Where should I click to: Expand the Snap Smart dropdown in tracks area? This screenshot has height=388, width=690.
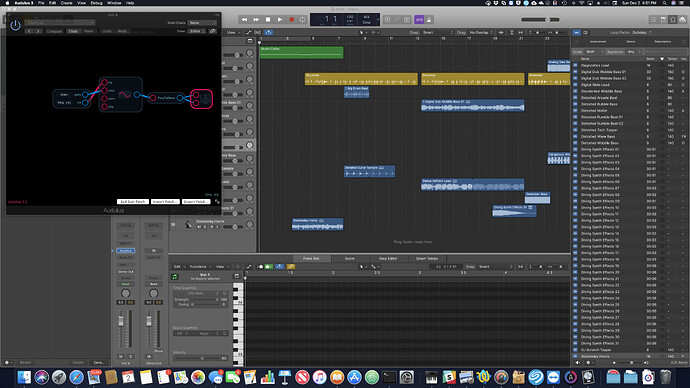coord(437,33)
